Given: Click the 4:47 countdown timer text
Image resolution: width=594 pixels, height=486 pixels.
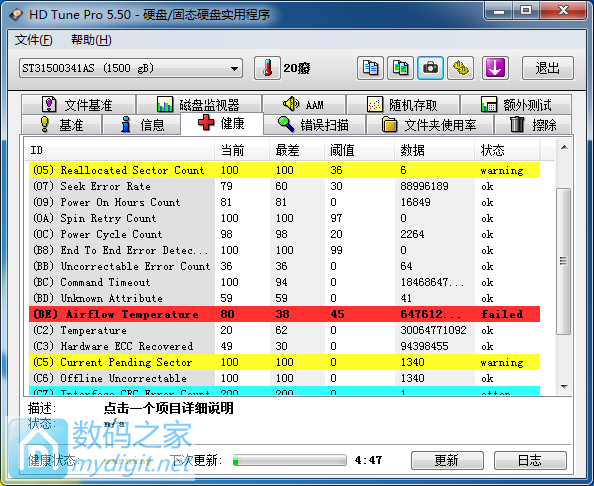Looking at the screenshot, I should coord(369,460).
